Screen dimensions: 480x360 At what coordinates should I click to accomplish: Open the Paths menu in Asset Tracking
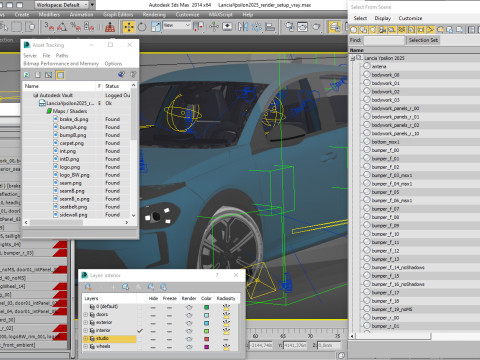[62, 55]
